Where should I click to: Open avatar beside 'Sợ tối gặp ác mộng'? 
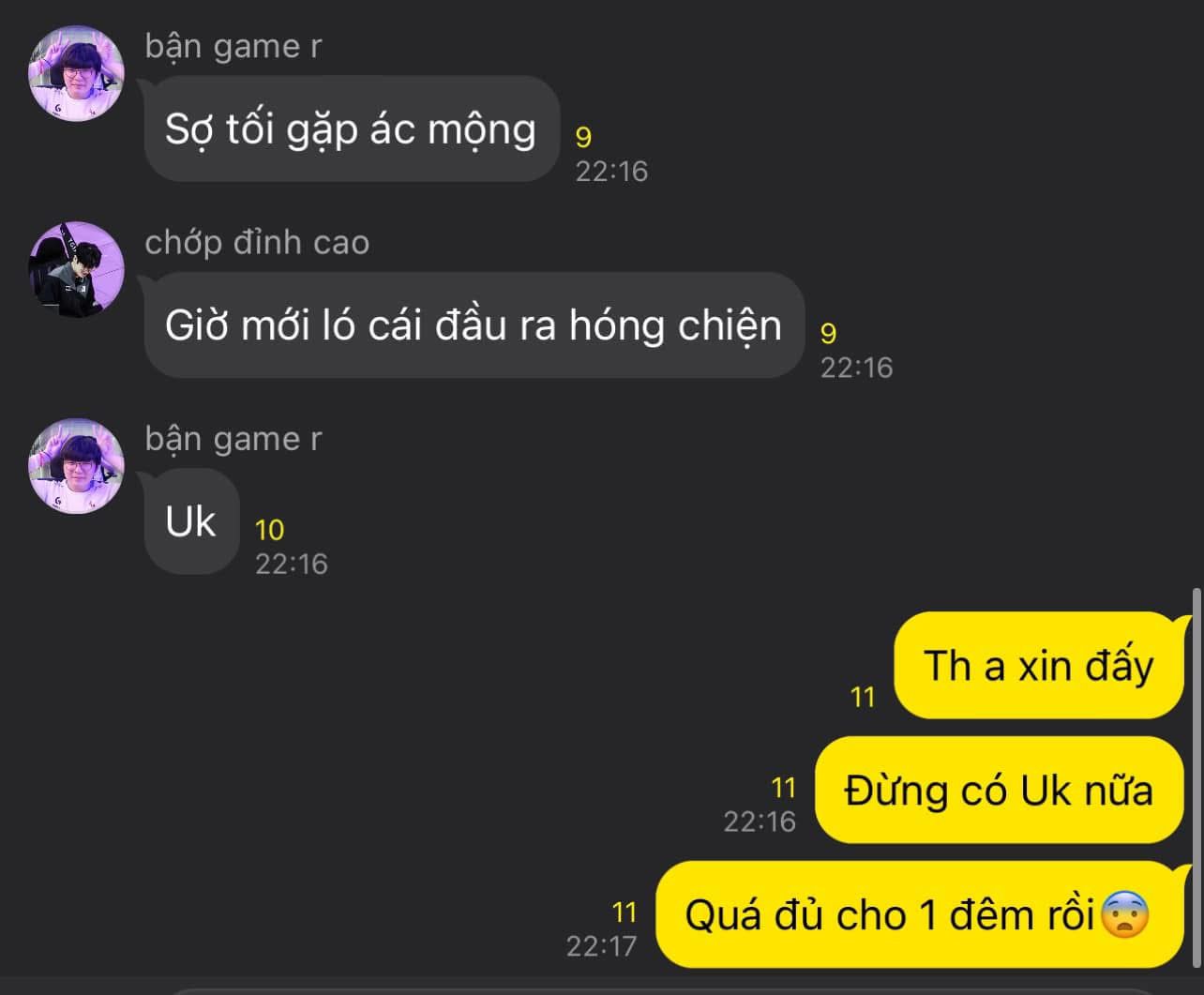[x=77, y=73]
